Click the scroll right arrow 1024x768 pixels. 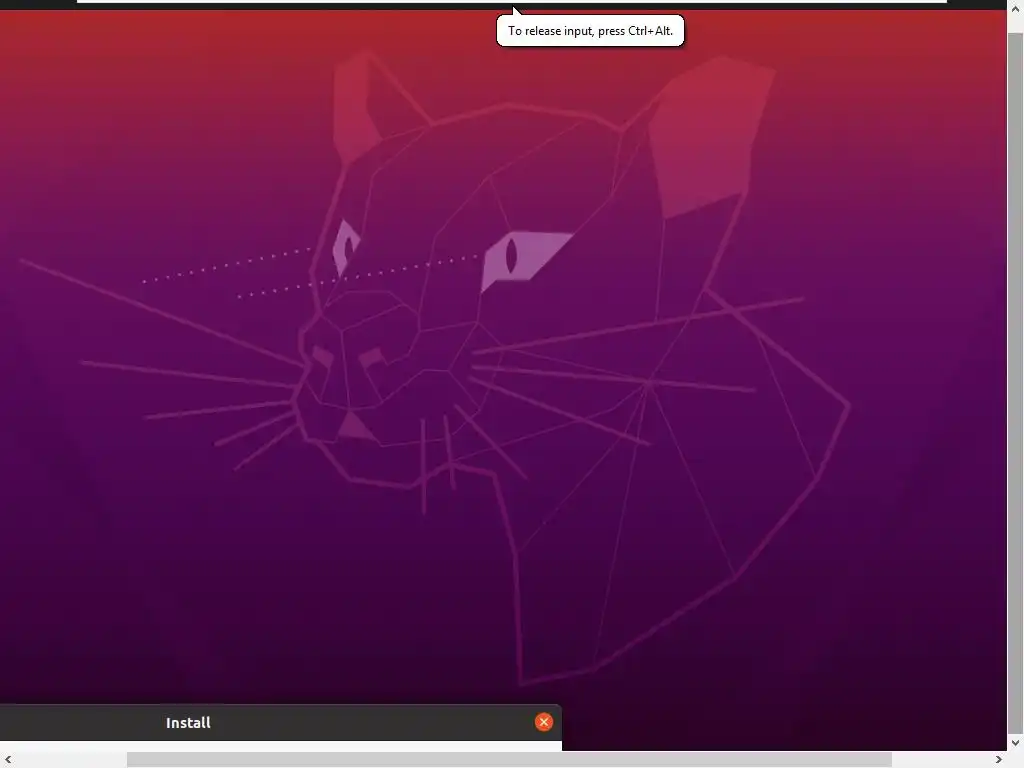point(999,760)
